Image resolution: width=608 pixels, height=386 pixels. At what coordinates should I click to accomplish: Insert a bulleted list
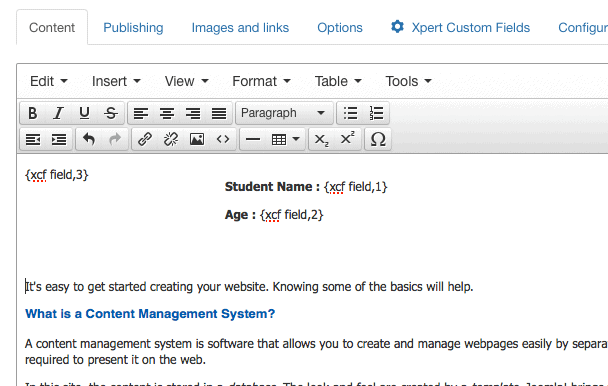(350, 113)
